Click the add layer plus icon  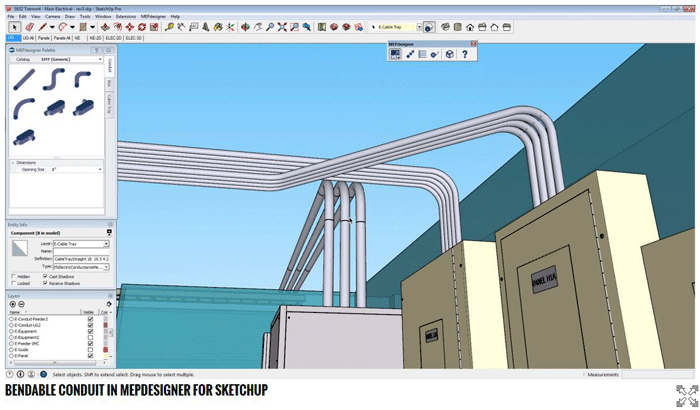click(13, 304)
